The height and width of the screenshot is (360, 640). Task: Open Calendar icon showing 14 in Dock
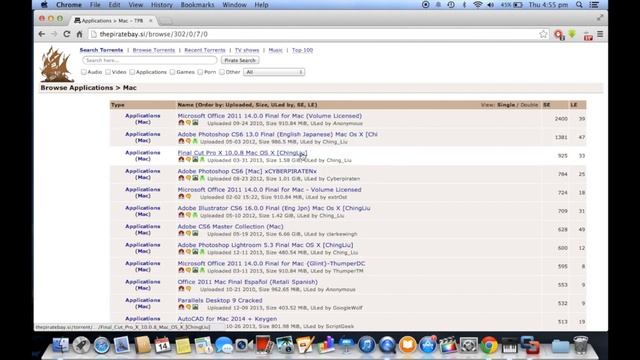[162, 345]
